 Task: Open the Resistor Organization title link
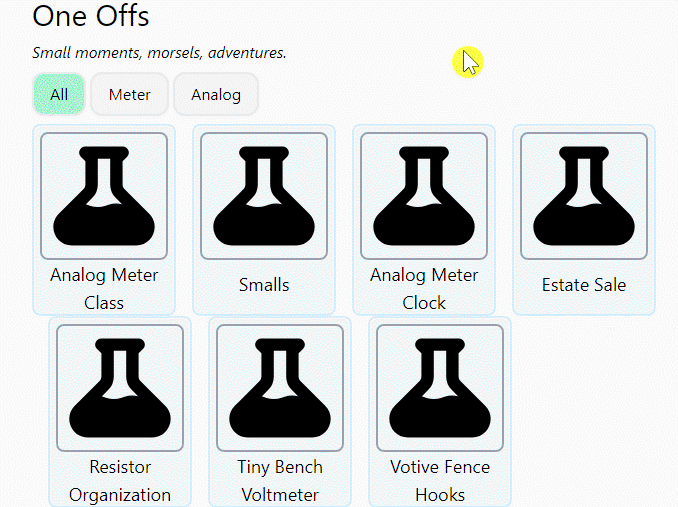(120, 480)
